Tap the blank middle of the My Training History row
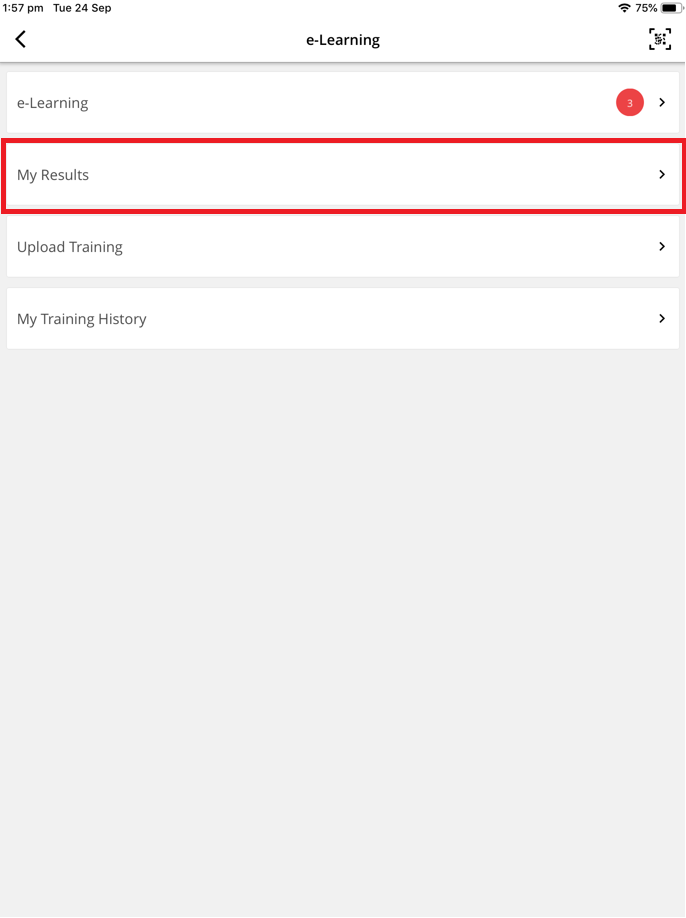This screenshot has width=686, height=918. 400,319
